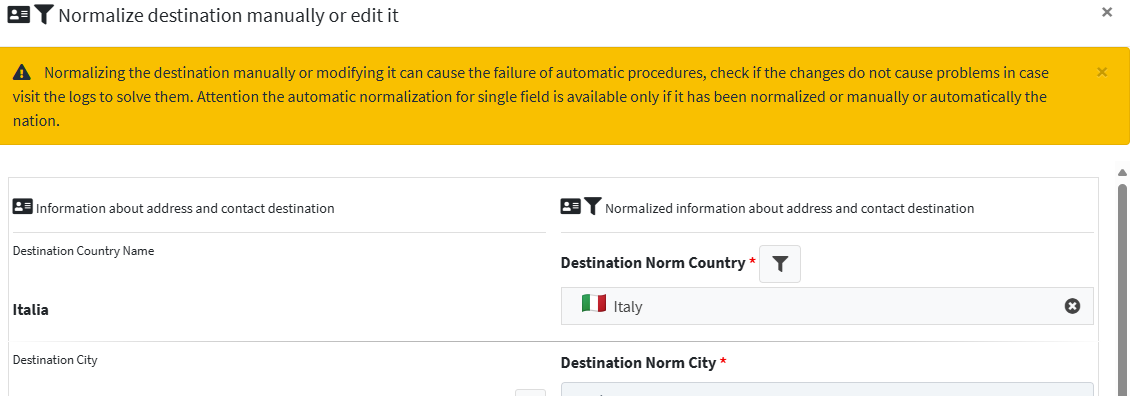Click into the Destination Norm City field
Screen dimensions: 1130x396
click(827, 390)
